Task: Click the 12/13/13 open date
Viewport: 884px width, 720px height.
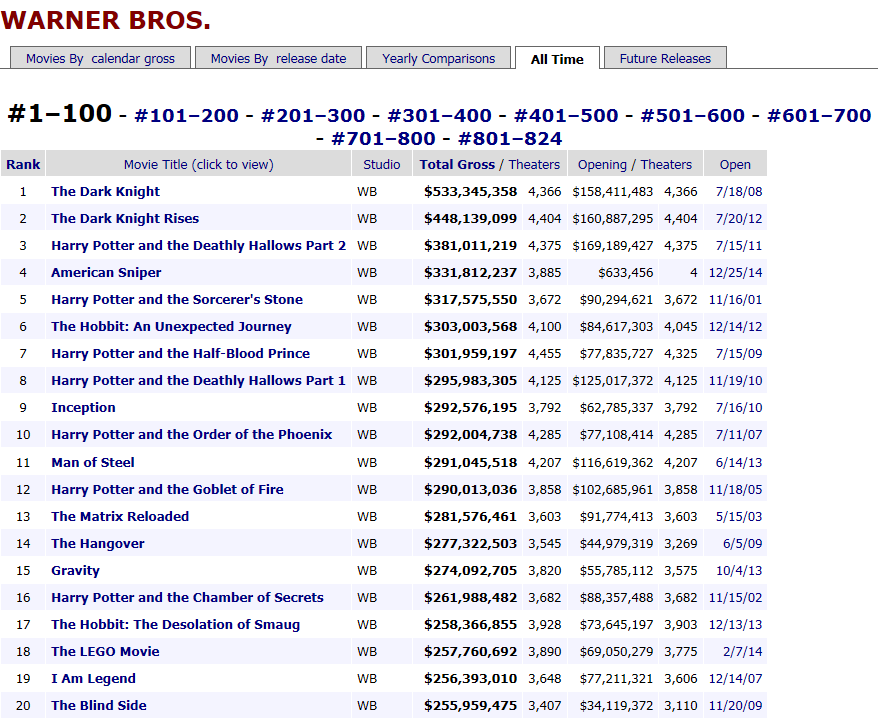Action: tap(735, 625)
